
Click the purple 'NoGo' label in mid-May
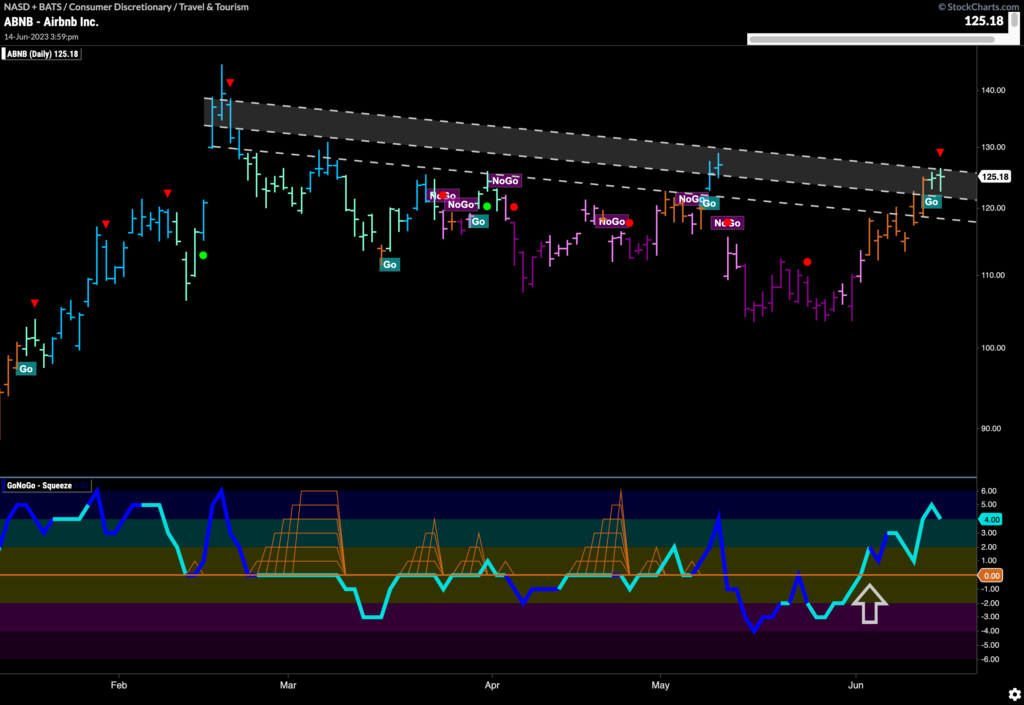coord(728,222)
